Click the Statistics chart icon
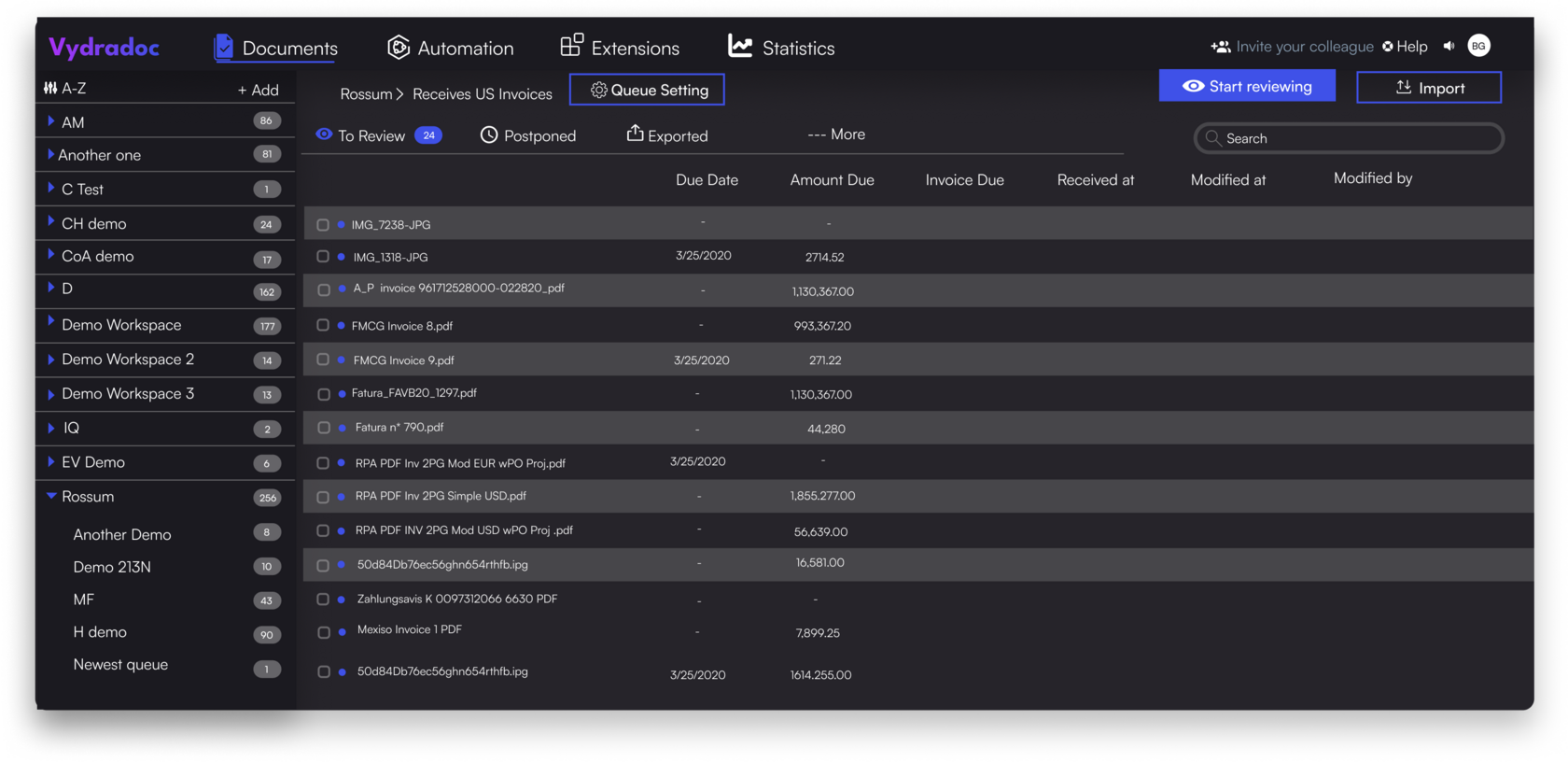The width and height of the screenshot is (1568, 762). coord(740,47)
